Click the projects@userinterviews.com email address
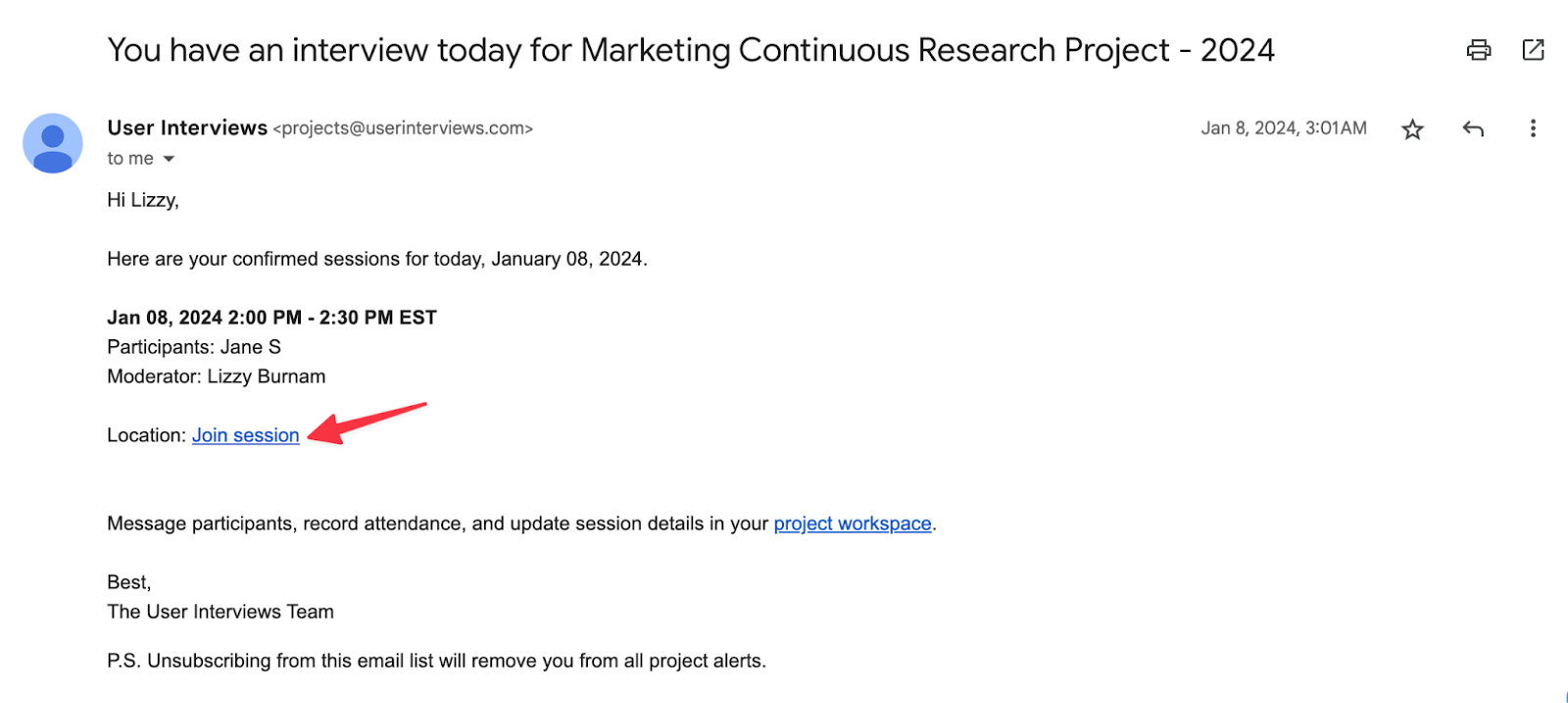The width and height of the screenshot is (1568, 703). [x=403, y=128]
